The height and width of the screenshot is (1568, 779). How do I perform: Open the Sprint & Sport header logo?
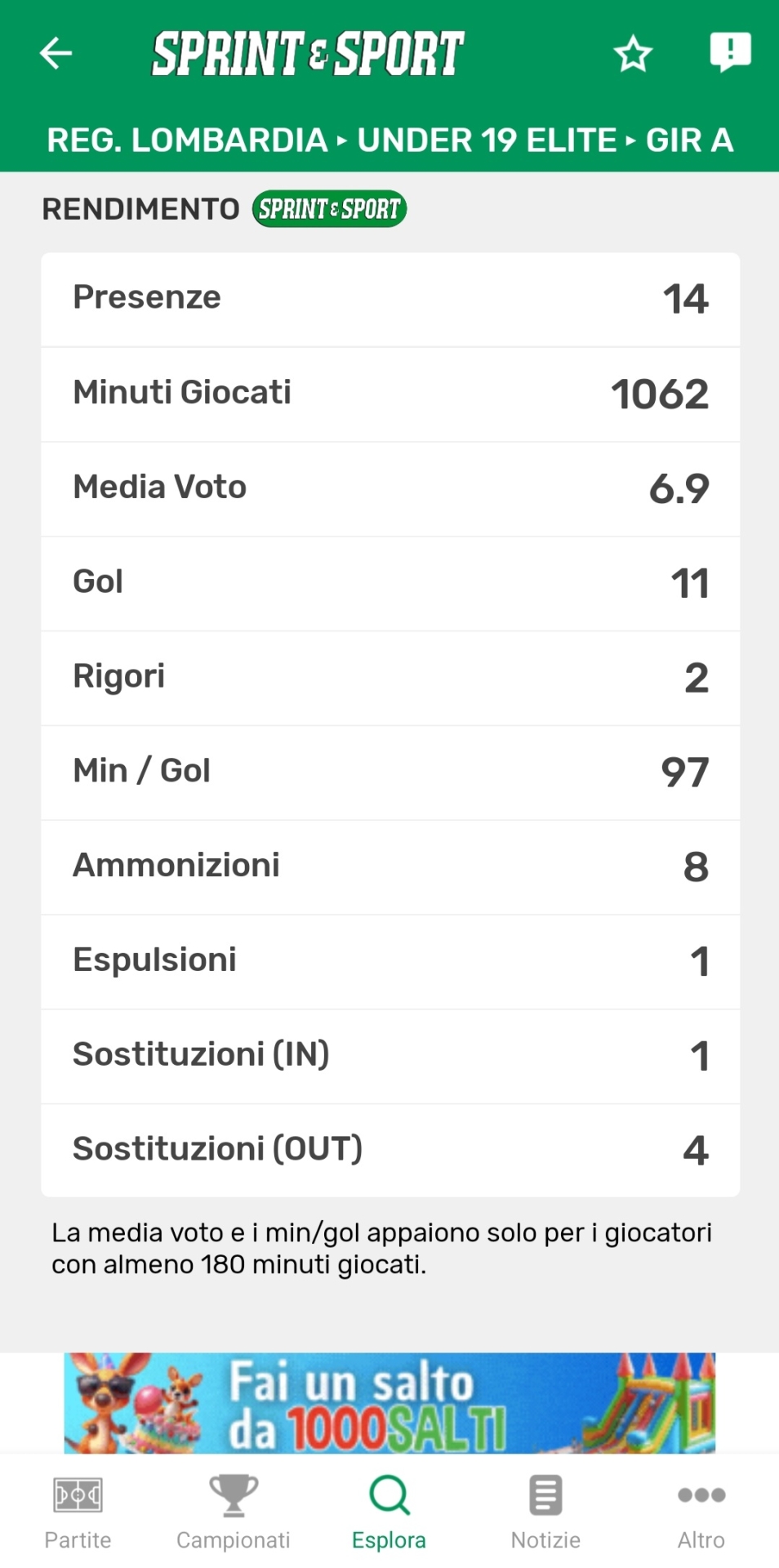coord(308,54)
